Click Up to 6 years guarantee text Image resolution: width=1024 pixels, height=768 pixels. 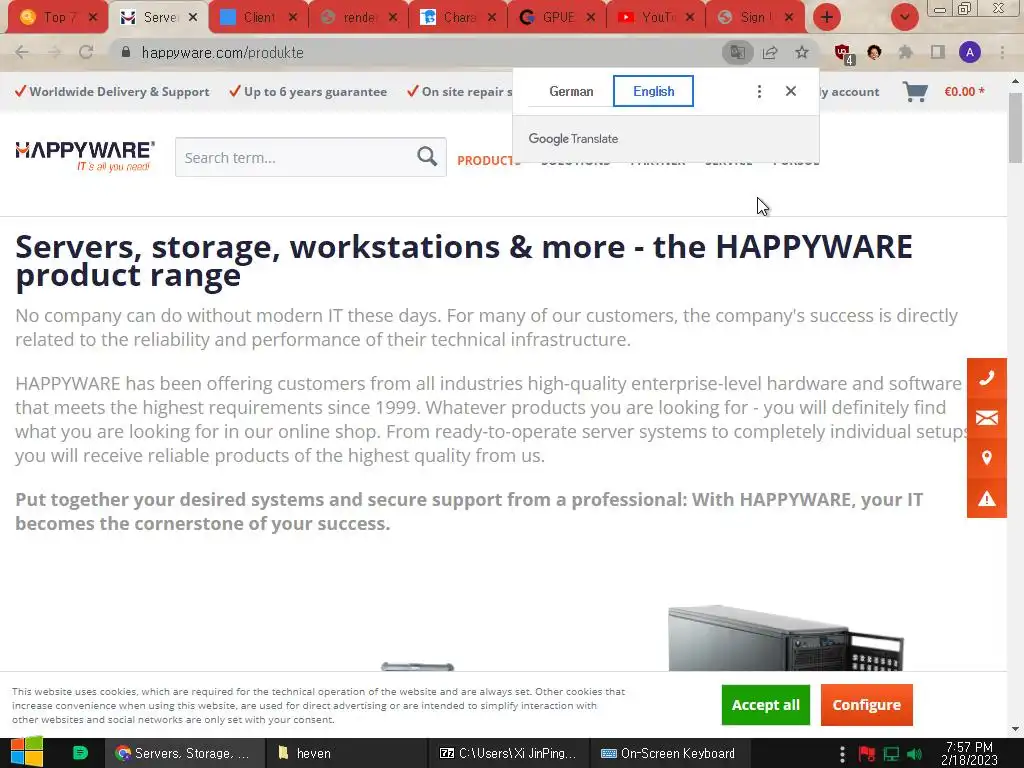pyautogui.click(x=315, y=92)
